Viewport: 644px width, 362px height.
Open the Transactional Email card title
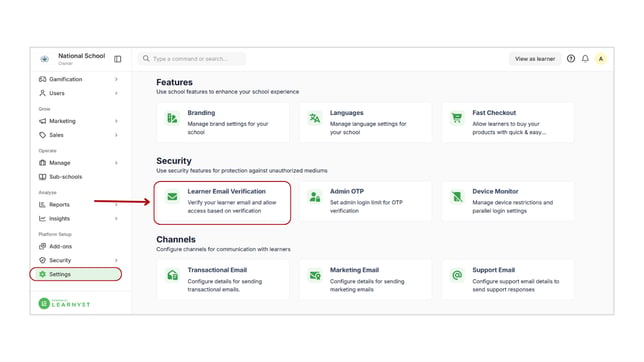coord(217,270)
